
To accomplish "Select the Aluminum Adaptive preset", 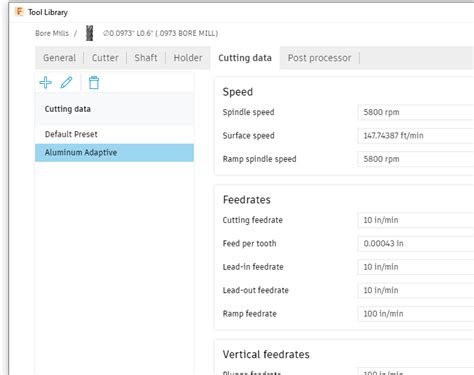I will pos(114,153).
